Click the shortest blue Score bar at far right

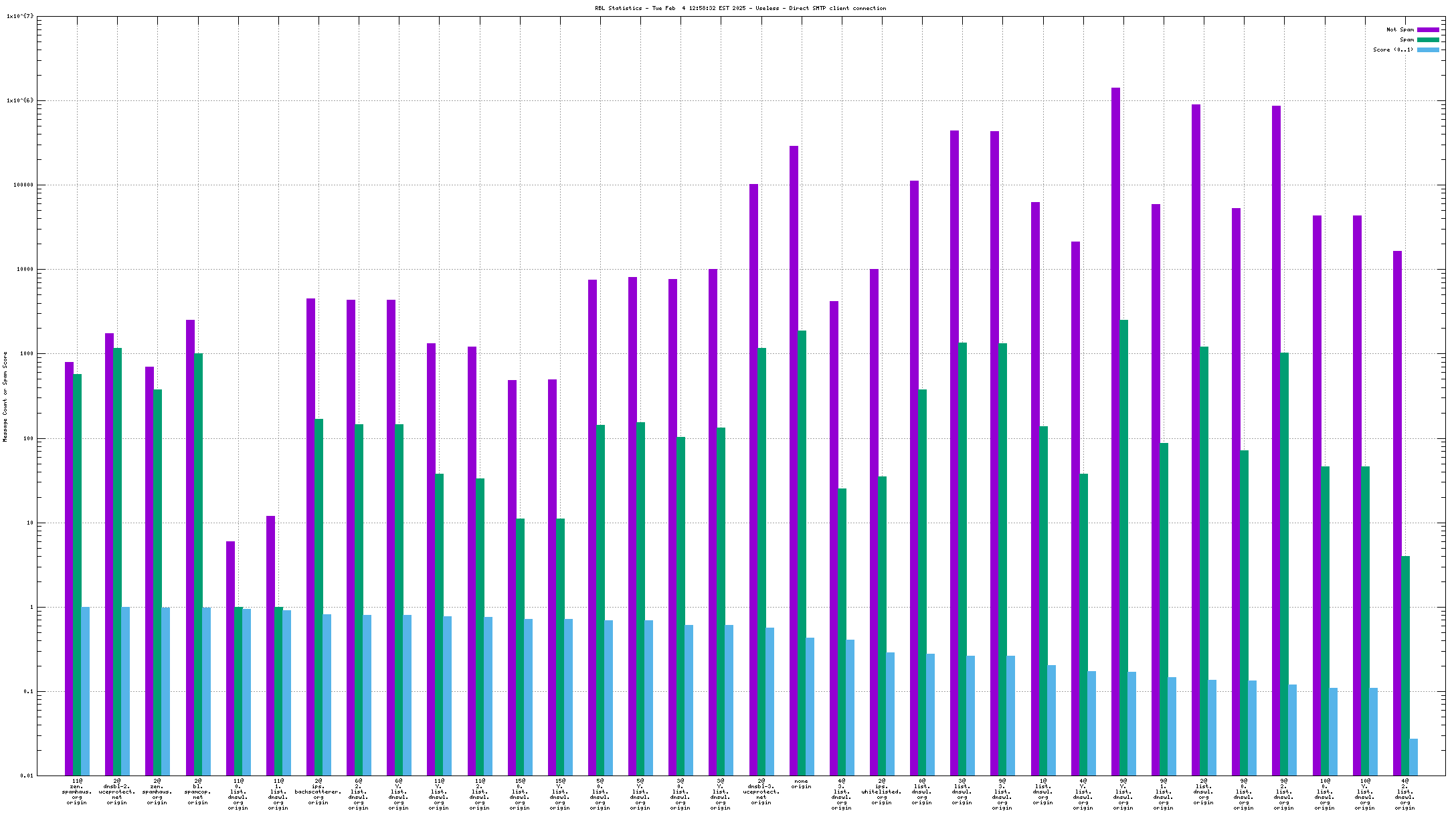(x=1413, y=757)
